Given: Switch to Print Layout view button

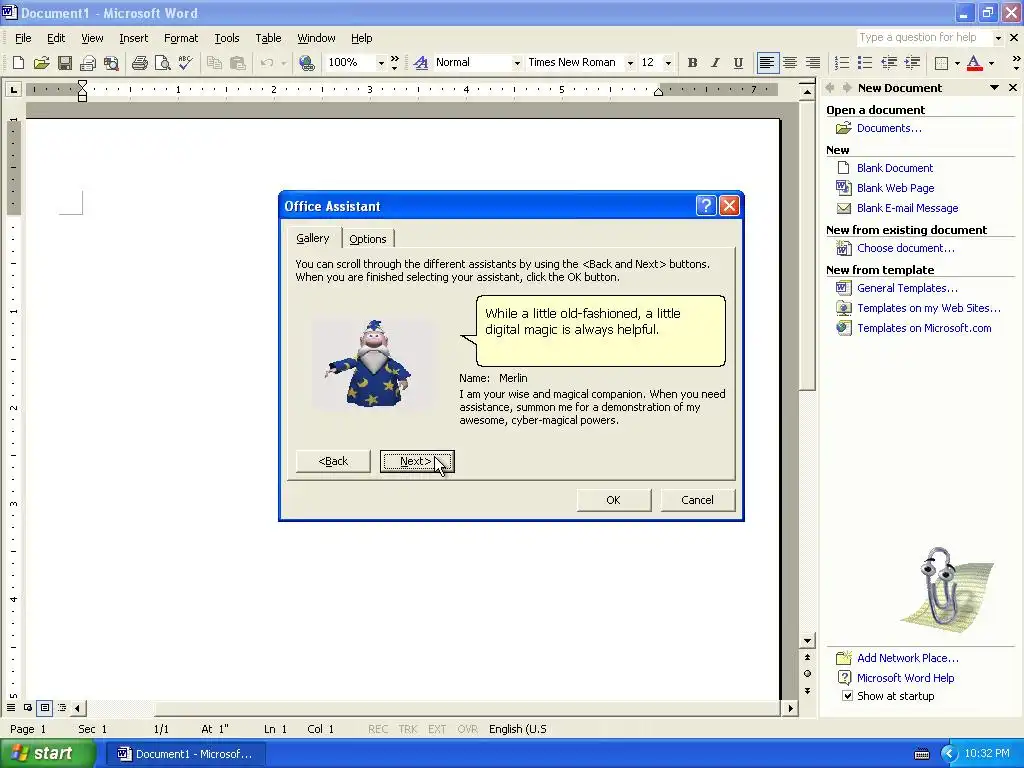Looking at the screenshot, I should click(44, 707).
